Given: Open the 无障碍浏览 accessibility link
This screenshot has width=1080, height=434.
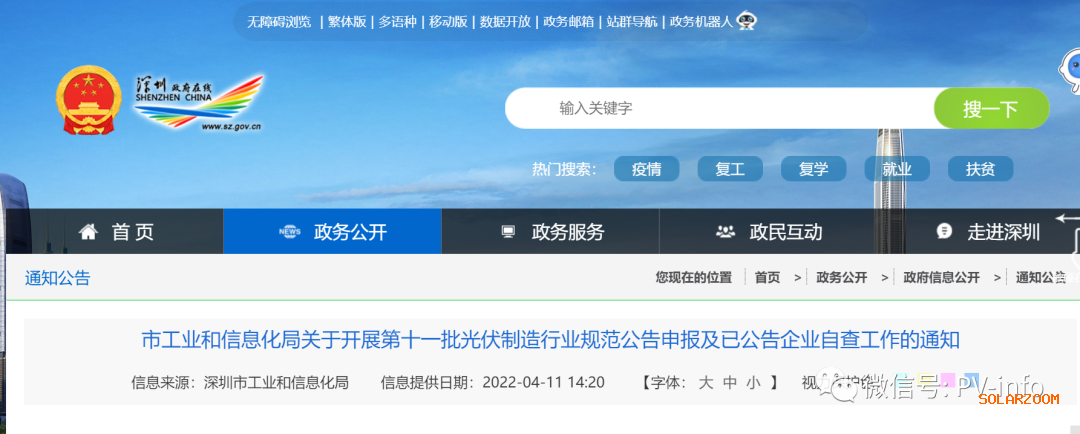Looking at the screenshot, I should coord(279,21).
